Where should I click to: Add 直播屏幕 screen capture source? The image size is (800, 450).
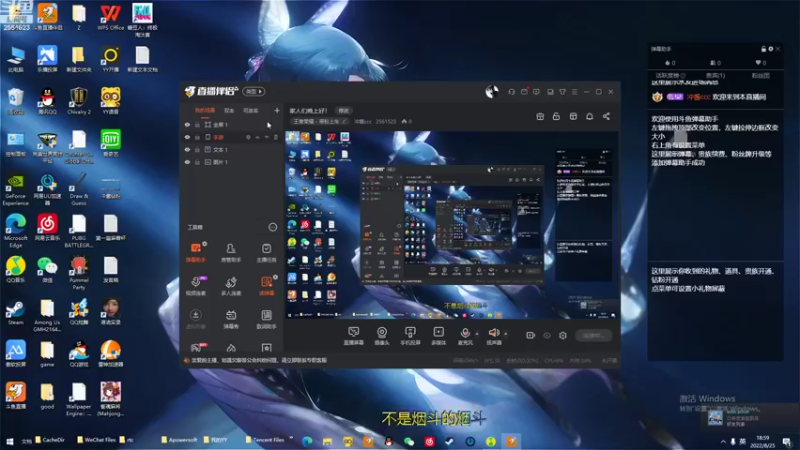(x=353, y=336)
